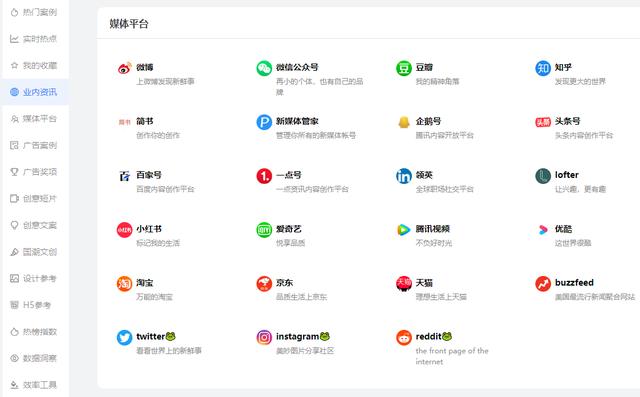Screen dimensions: 640x397
Task: Open the red buzzfeed arrow icon
Action: pos(543,284)
